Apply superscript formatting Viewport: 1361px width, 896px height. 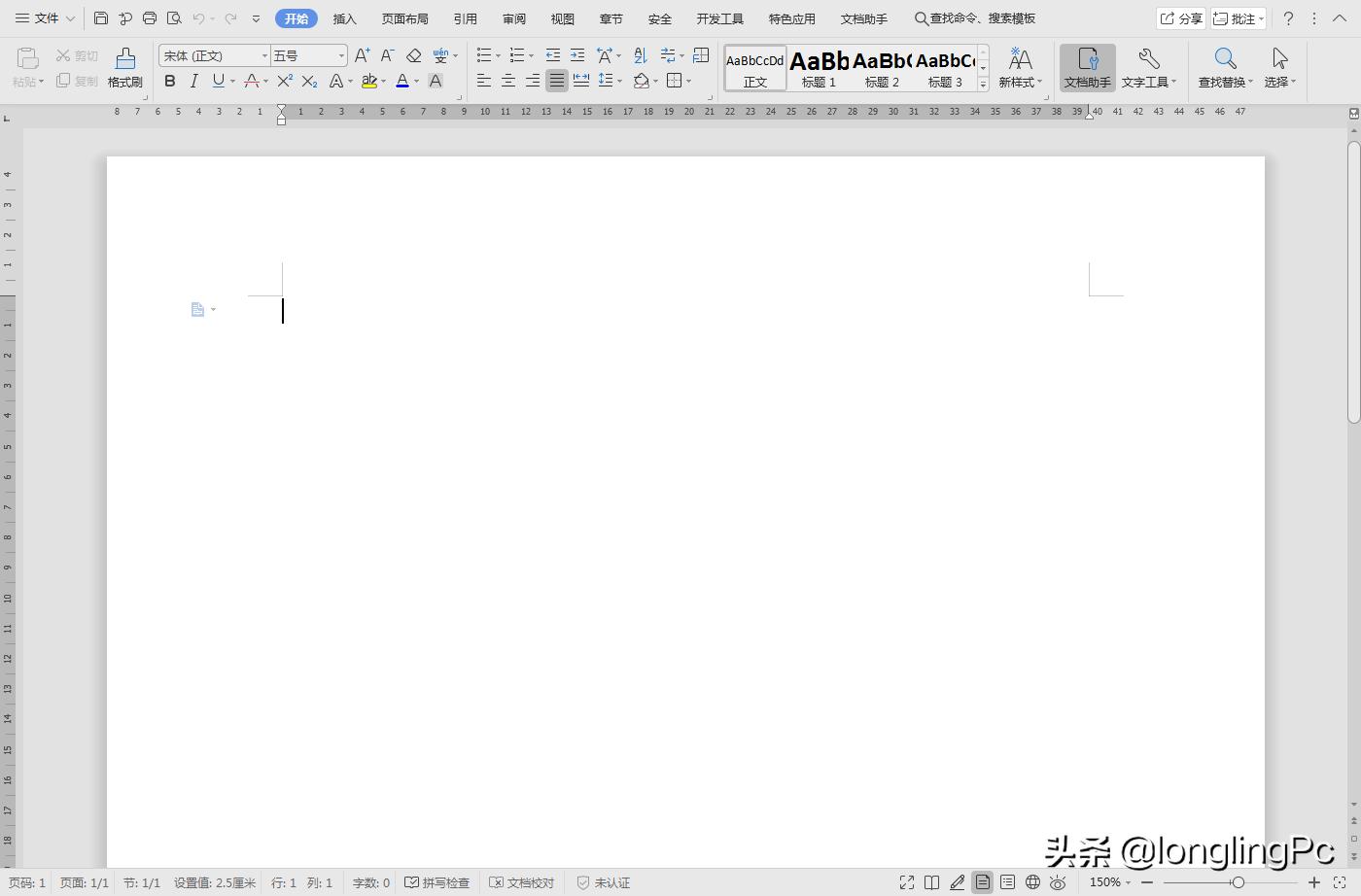285,82
